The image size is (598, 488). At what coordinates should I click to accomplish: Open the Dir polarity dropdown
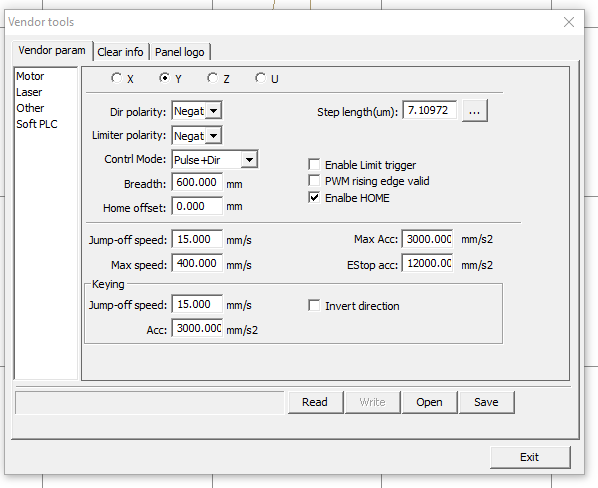point(214,111)
